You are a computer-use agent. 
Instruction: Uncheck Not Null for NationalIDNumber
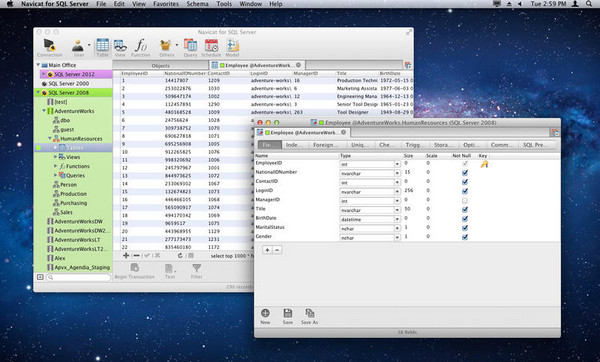pos(465,173)
